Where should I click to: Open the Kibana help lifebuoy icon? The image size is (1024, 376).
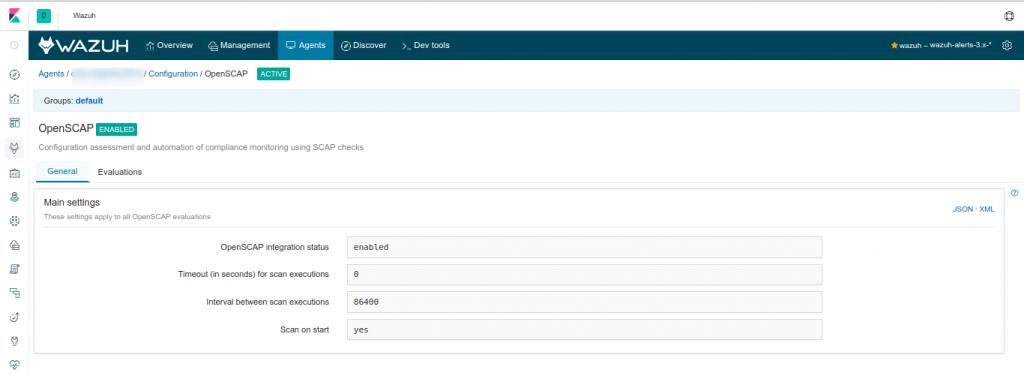click(x=1008, y=16)
